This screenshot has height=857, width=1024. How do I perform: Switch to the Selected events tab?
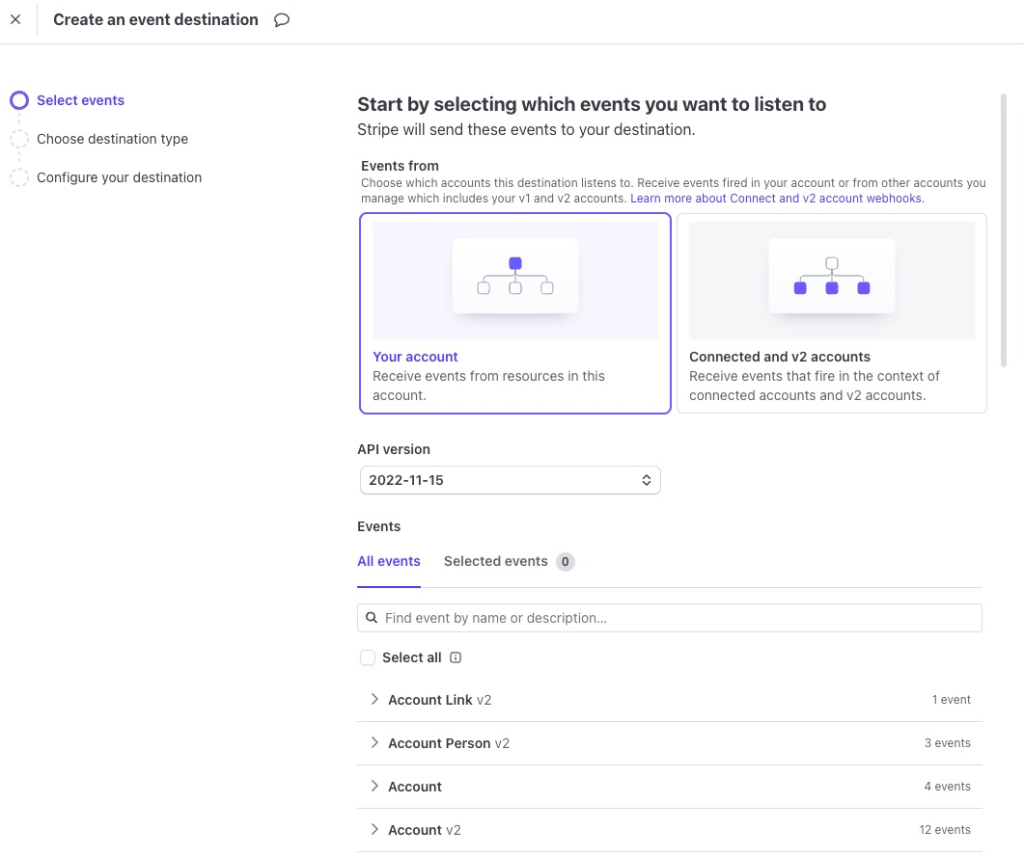pyautogui.click(x=496, y=561)
